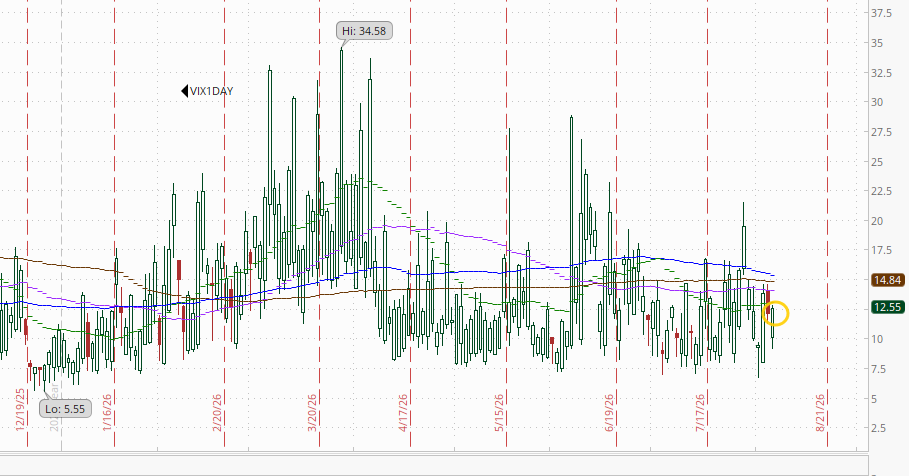The image size is (909, 476).
Task: Click the Lo: 5.55 price bubble
Action: [65, 409]
